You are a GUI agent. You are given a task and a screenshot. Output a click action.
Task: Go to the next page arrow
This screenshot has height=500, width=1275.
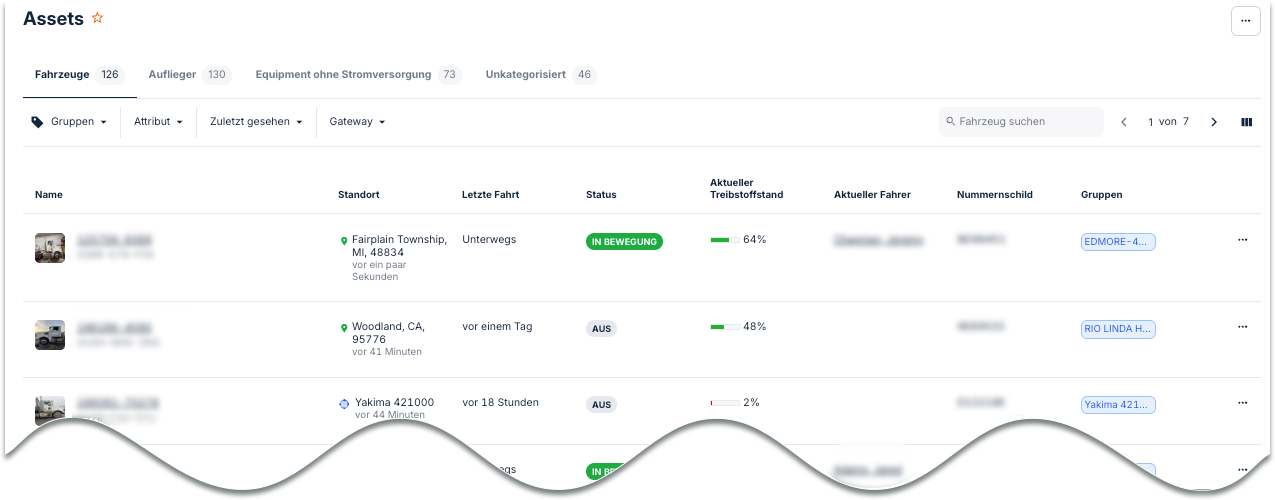tap(1214, 122)
